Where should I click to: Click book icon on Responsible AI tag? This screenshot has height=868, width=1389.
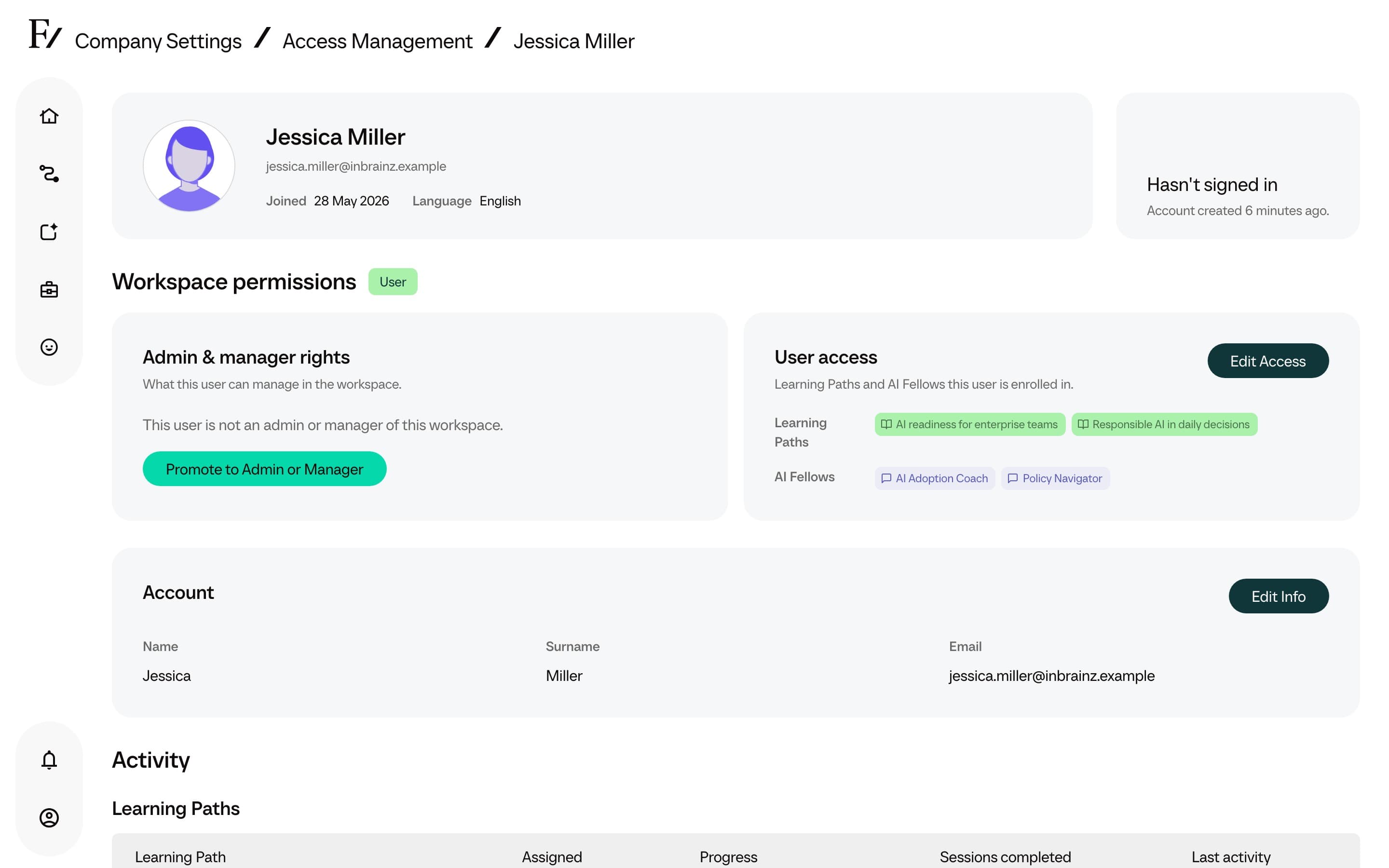1082,424
